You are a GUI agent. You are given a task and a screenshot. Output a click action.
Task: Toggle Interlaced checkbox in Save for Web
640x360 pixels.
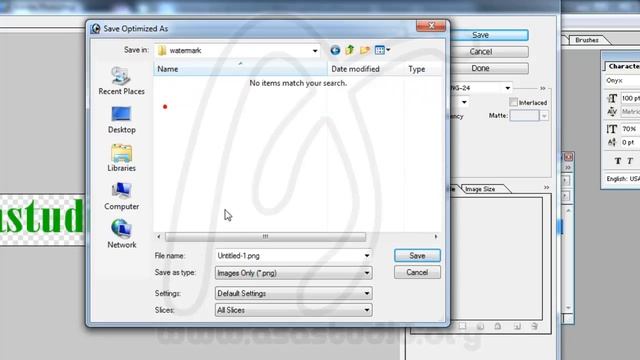[x=513, y=102]
